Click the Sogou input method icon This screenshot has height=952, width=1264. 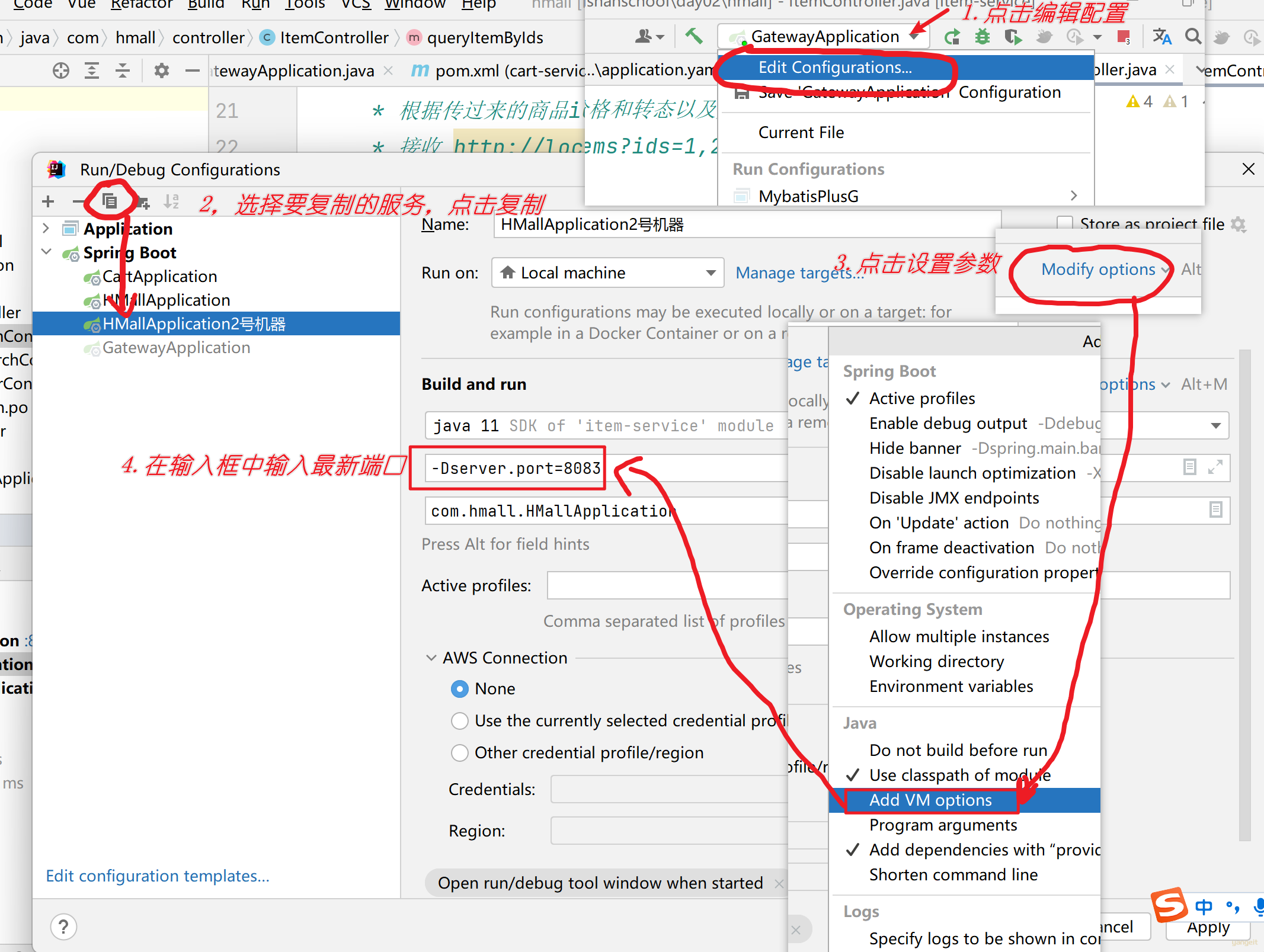pos(1170,905)
